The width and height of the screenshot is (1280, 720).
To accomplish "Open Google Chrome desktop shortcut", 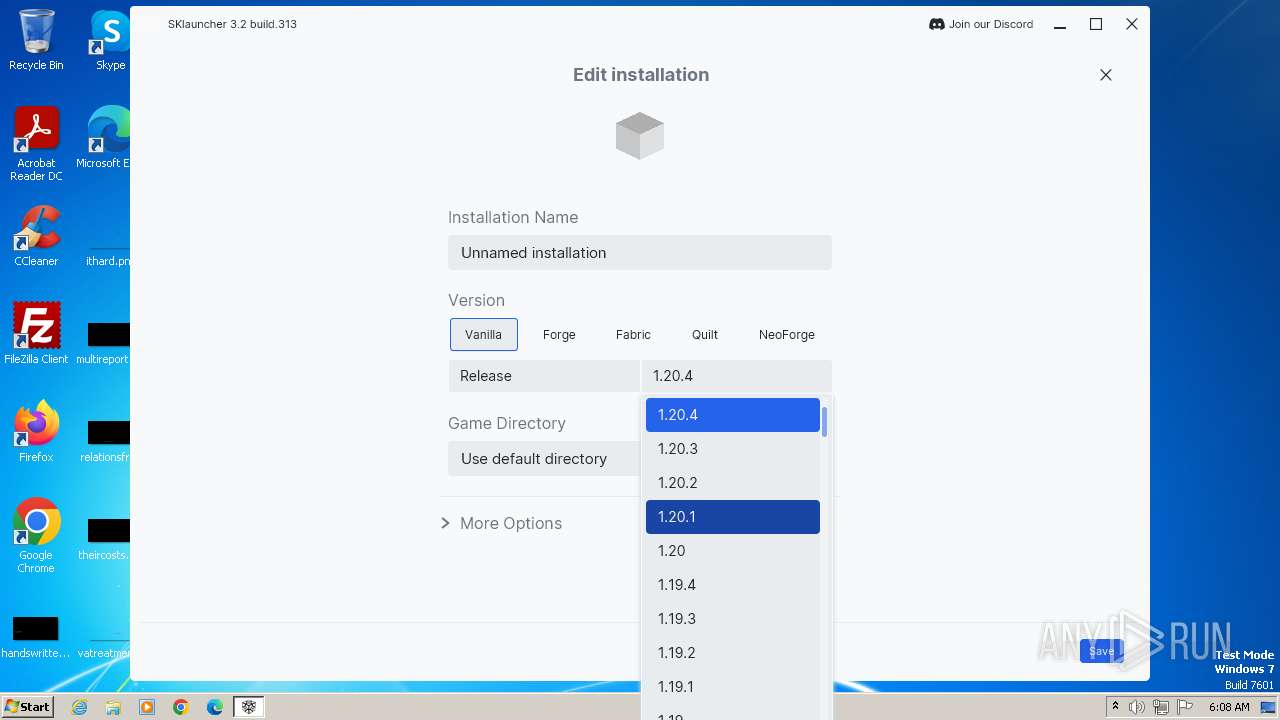I will coord(36,536).
